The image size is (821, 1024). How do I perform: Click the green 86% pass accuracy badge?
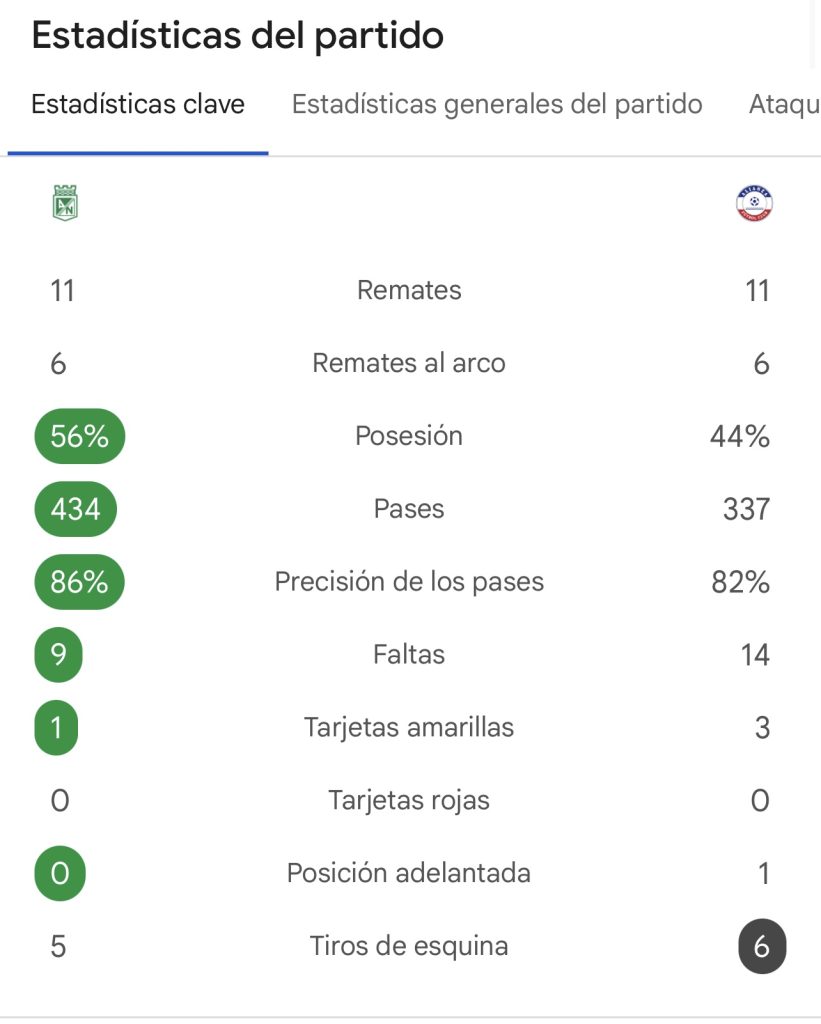[79, 582]
